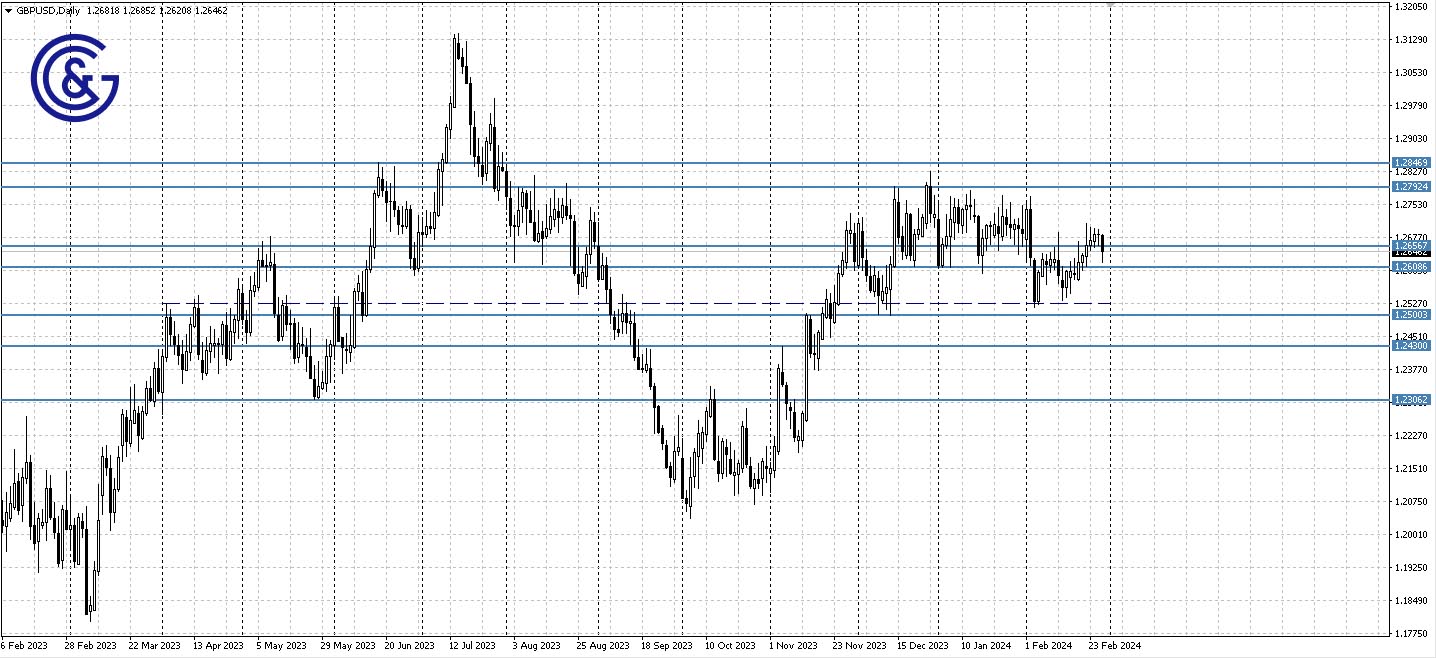Select the 1.27924 horizontal line label

point(1411,186)
